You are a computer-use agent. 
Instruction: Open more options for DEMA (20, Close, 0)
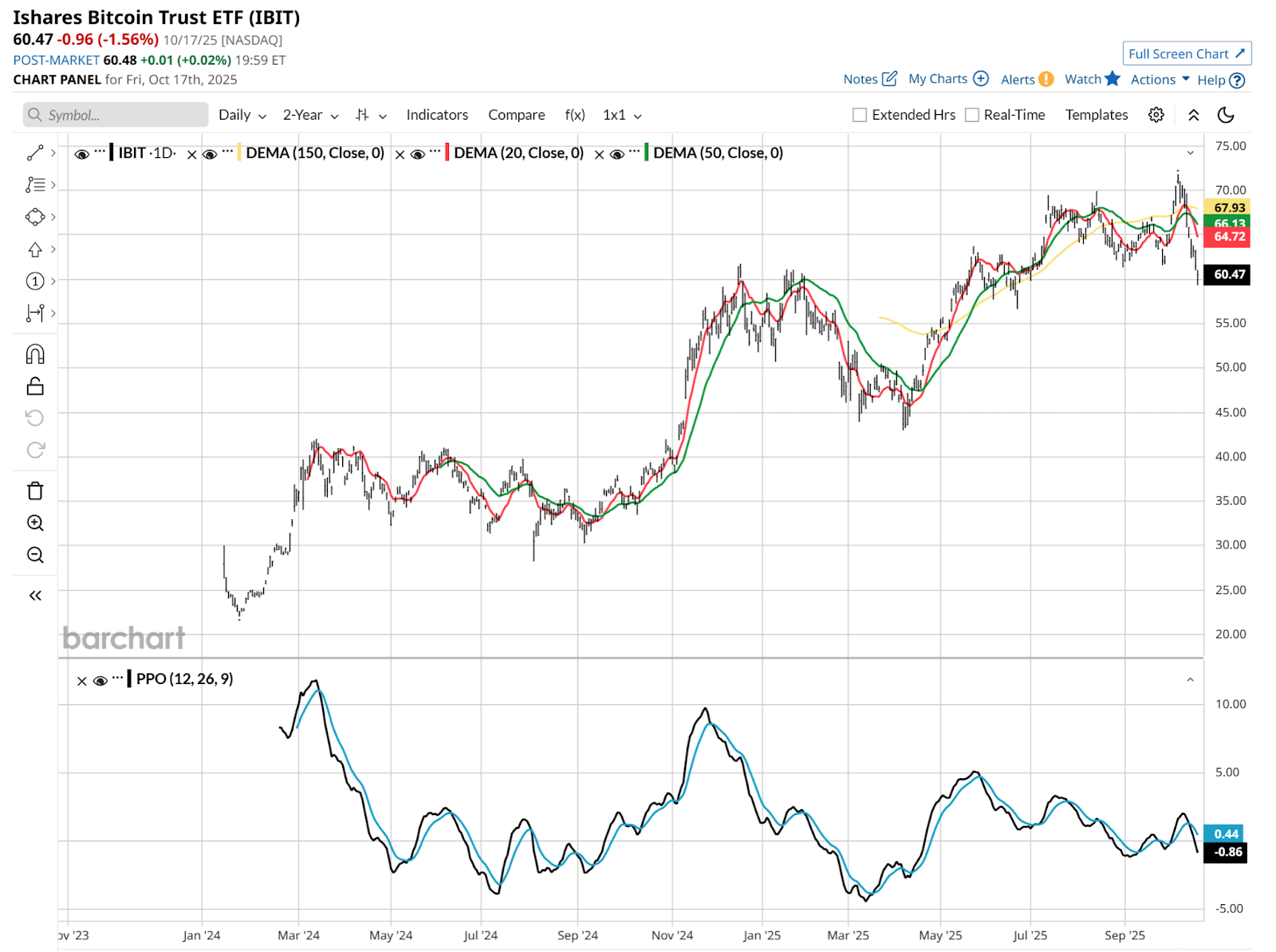point(435,151)
